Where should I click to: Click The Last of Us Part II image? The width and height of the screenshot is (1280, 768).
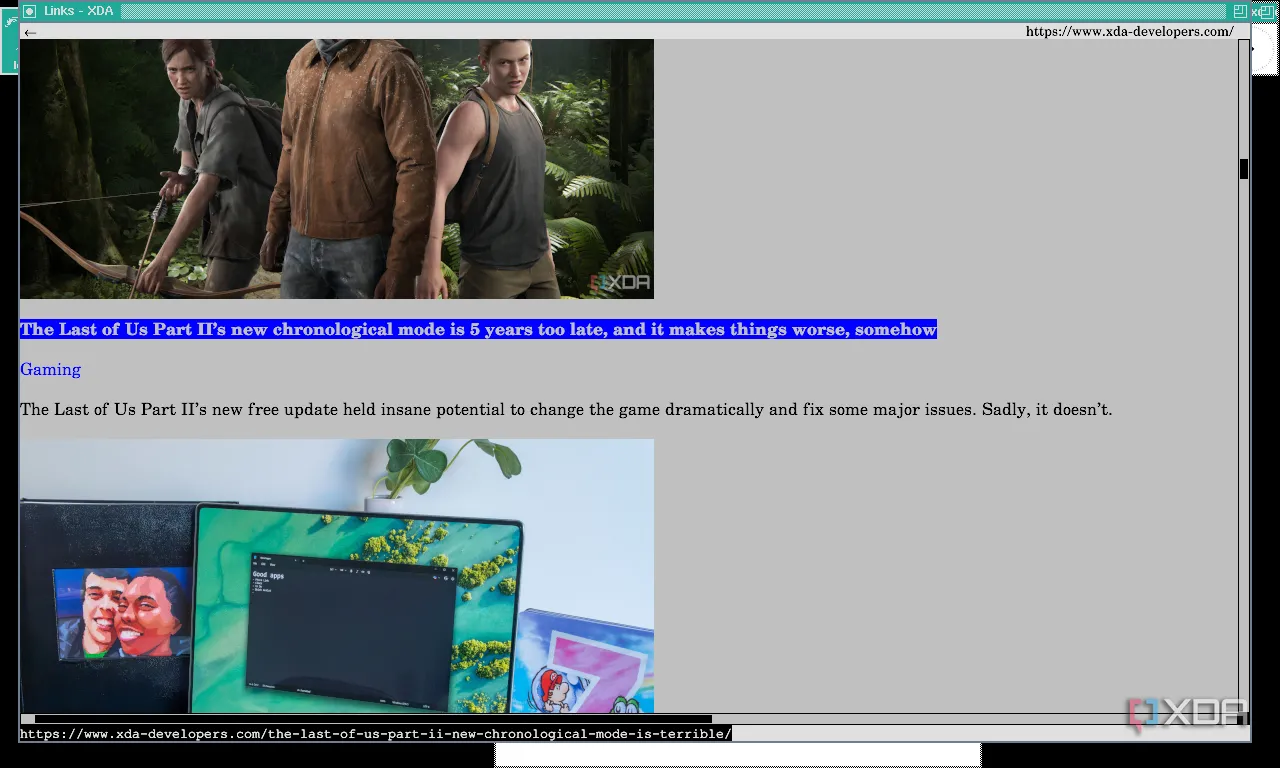337,169
